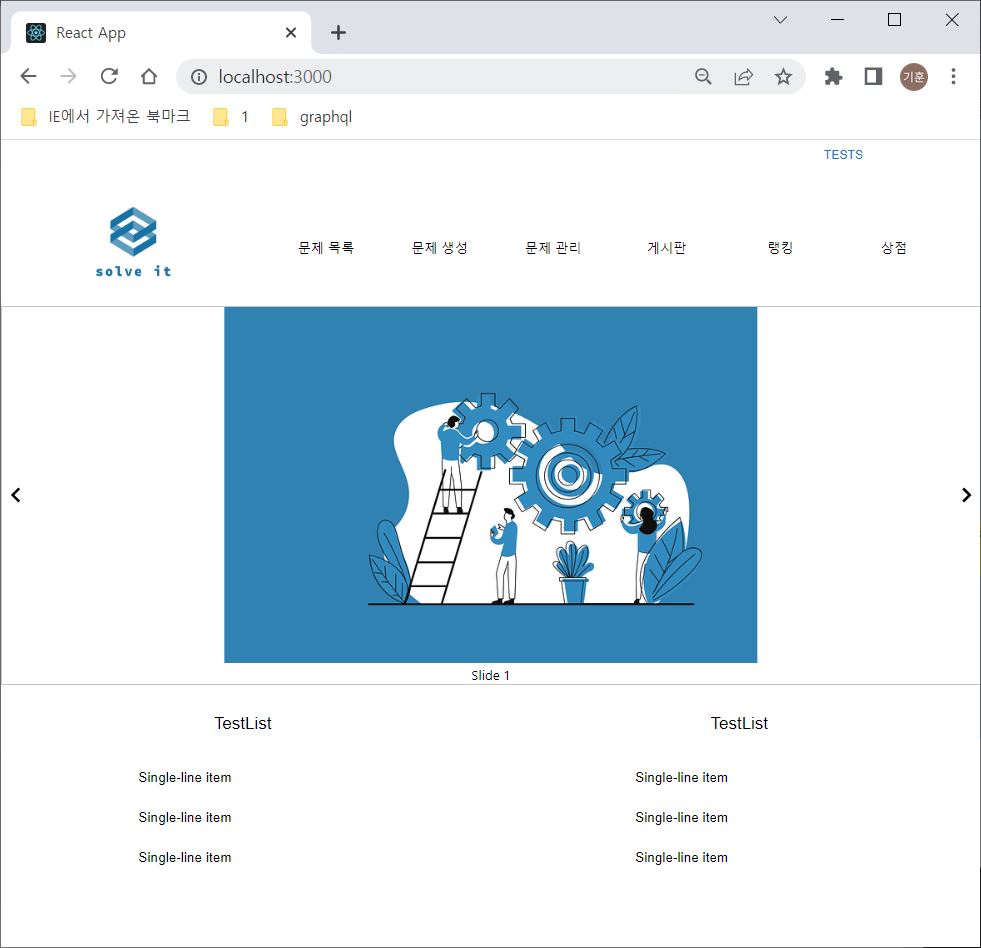
Task: Click the next slide arrow
Action: pyautogui.click(x=965, y=494)
